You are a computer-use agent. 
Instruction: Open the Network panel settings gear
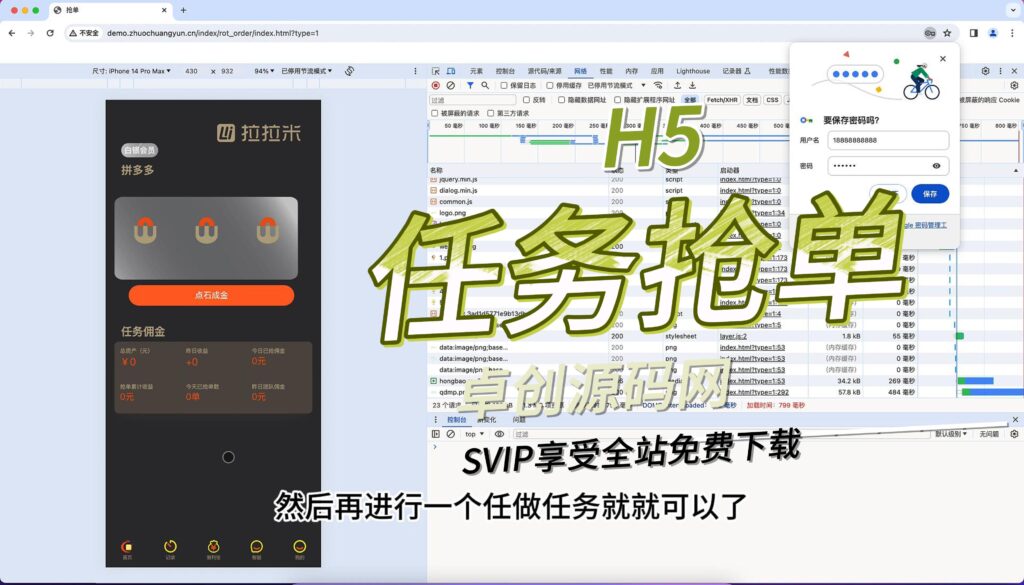1014,86
